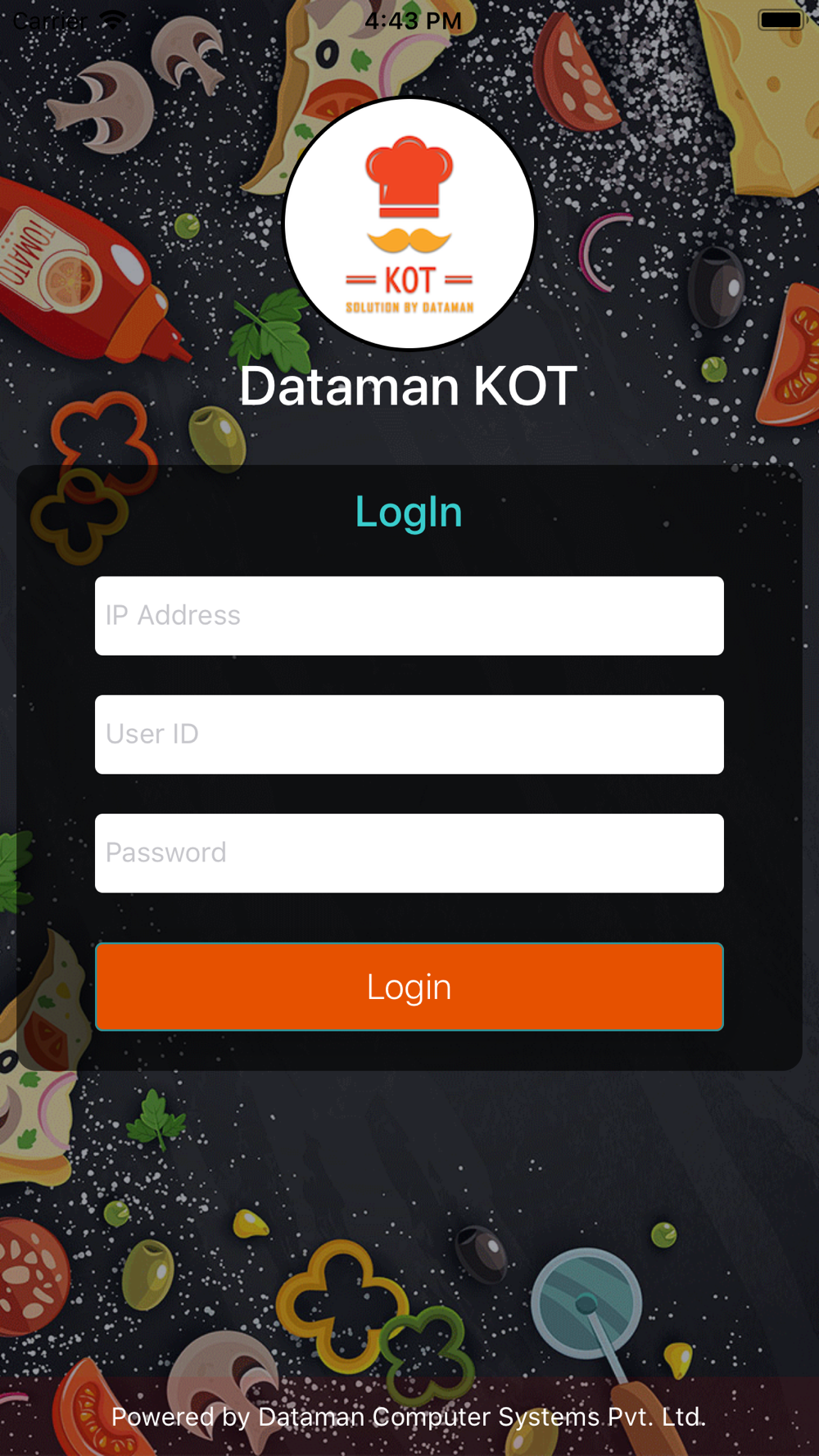Click into the Password field
This screenshot has height=1456, width=819.
coord(409,853)
